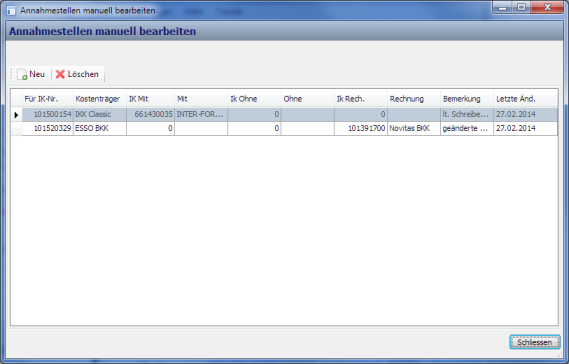Select cell lt. Schreibe...
The height and width of the screenshot is (364, 569).
[x=467, y=114]
